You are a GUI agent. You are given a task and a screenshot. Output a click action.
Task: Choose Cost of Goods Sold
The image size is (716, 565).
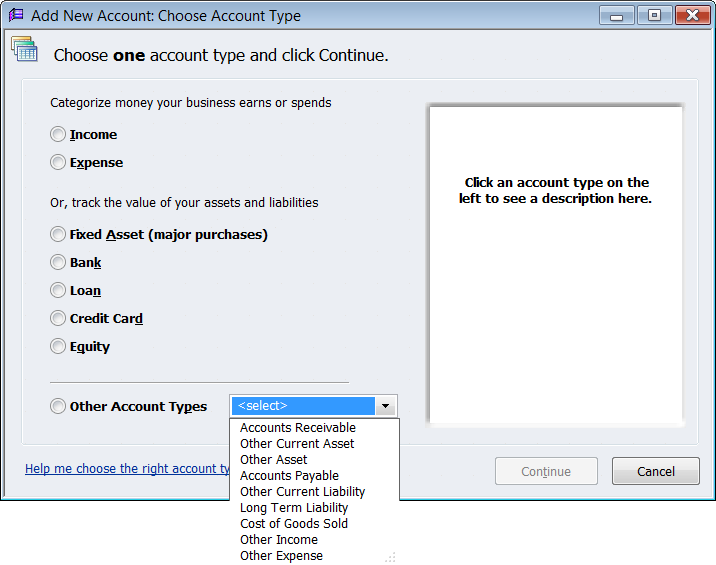click(x=294, y=524)
